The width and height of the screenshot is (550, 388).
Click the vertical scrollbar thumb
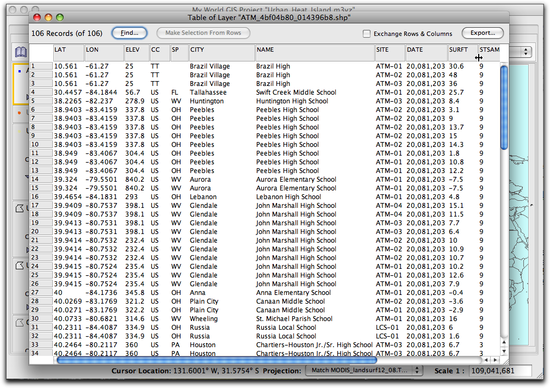click(504, 108)
